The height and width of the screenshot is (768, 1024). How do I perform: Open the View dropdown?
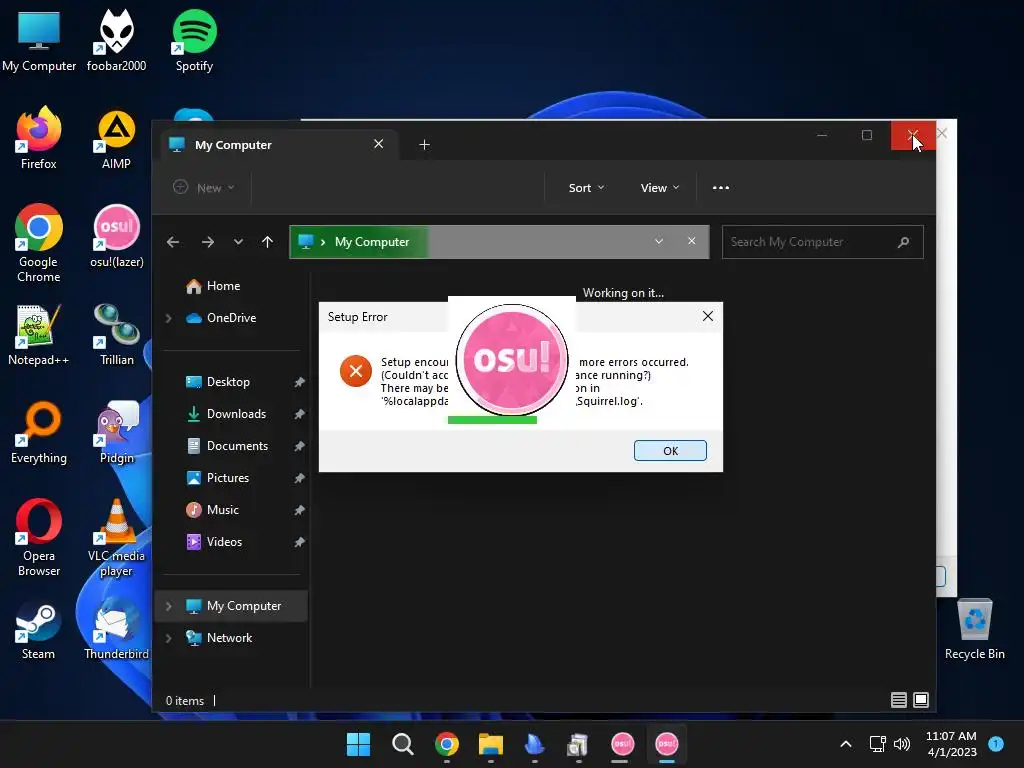tap(660, 188)
